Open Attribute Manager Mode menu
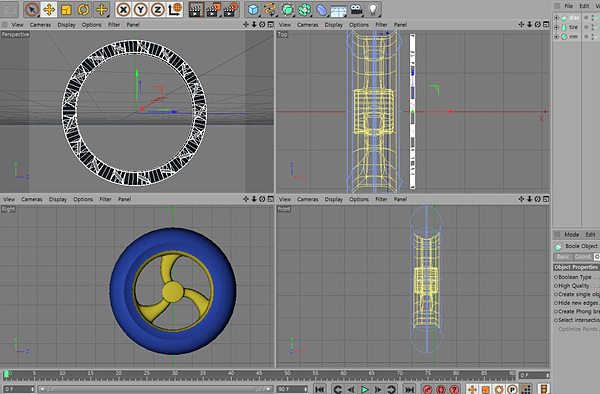This screenshot has width=600, height=394. (571, 234)
